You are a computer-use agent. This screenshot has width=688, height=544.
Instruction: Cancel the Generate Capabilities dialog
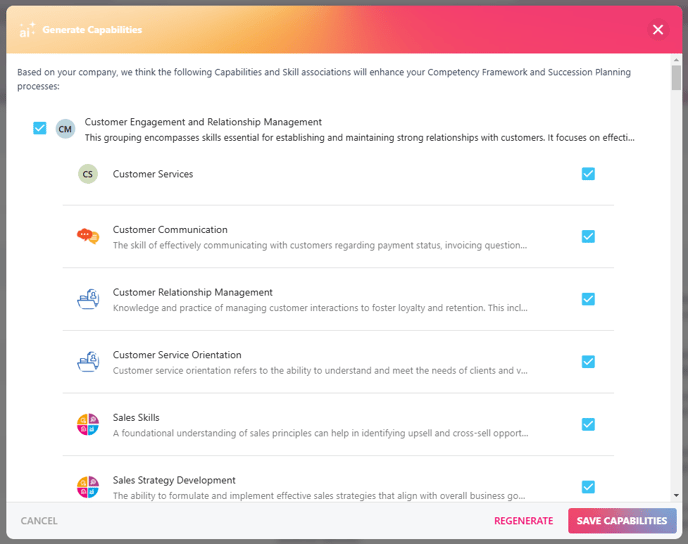coord(39,521)
